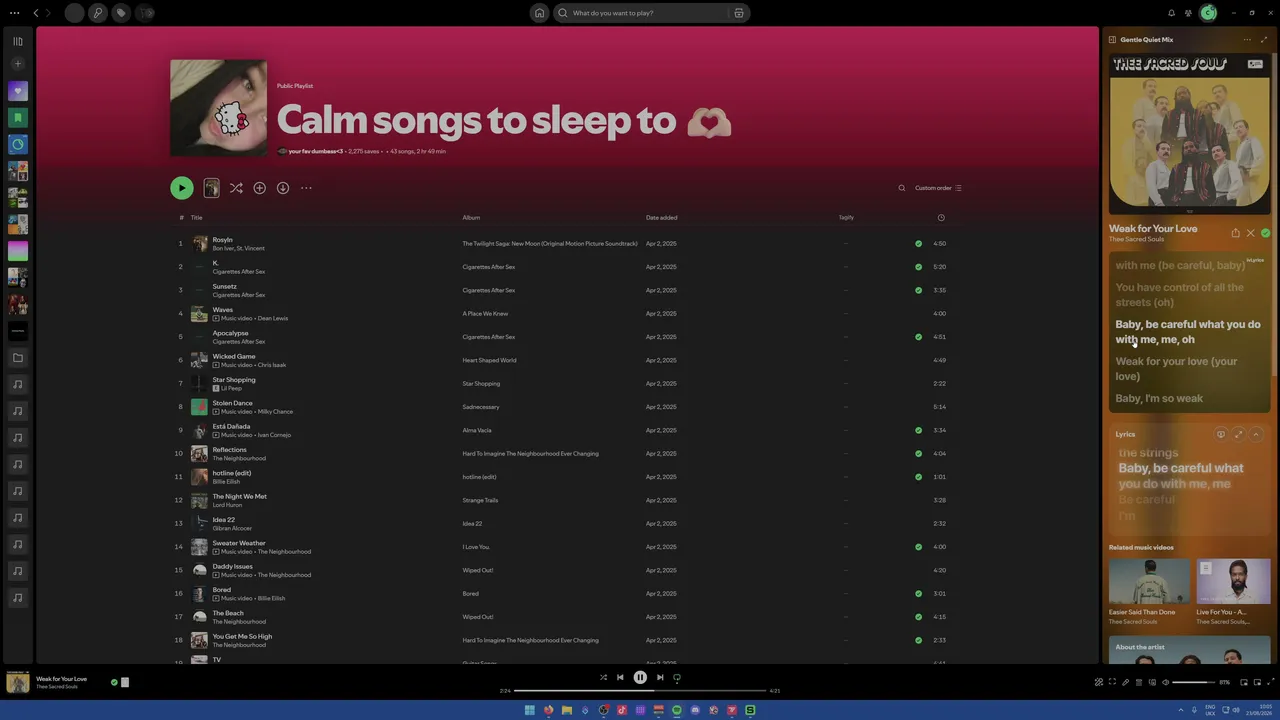Select the Stolen Dance track title
The height and width of the screenshot is (720, 1280).
point(232,403)
